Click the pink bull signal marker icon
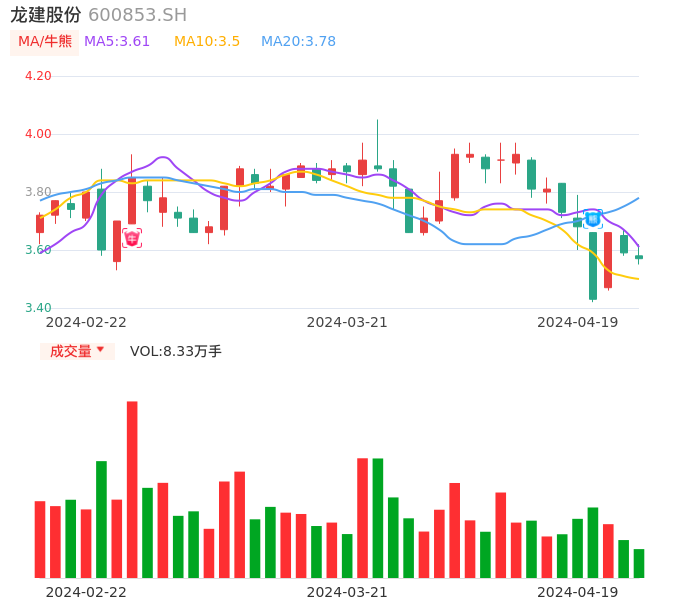 [132, 238]
